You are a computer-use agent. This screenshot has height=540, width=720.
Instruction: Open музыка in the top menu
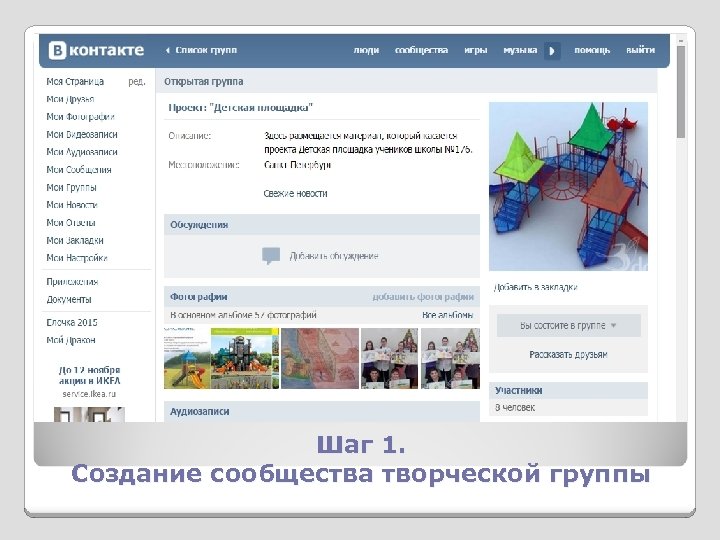coord(520,50)
